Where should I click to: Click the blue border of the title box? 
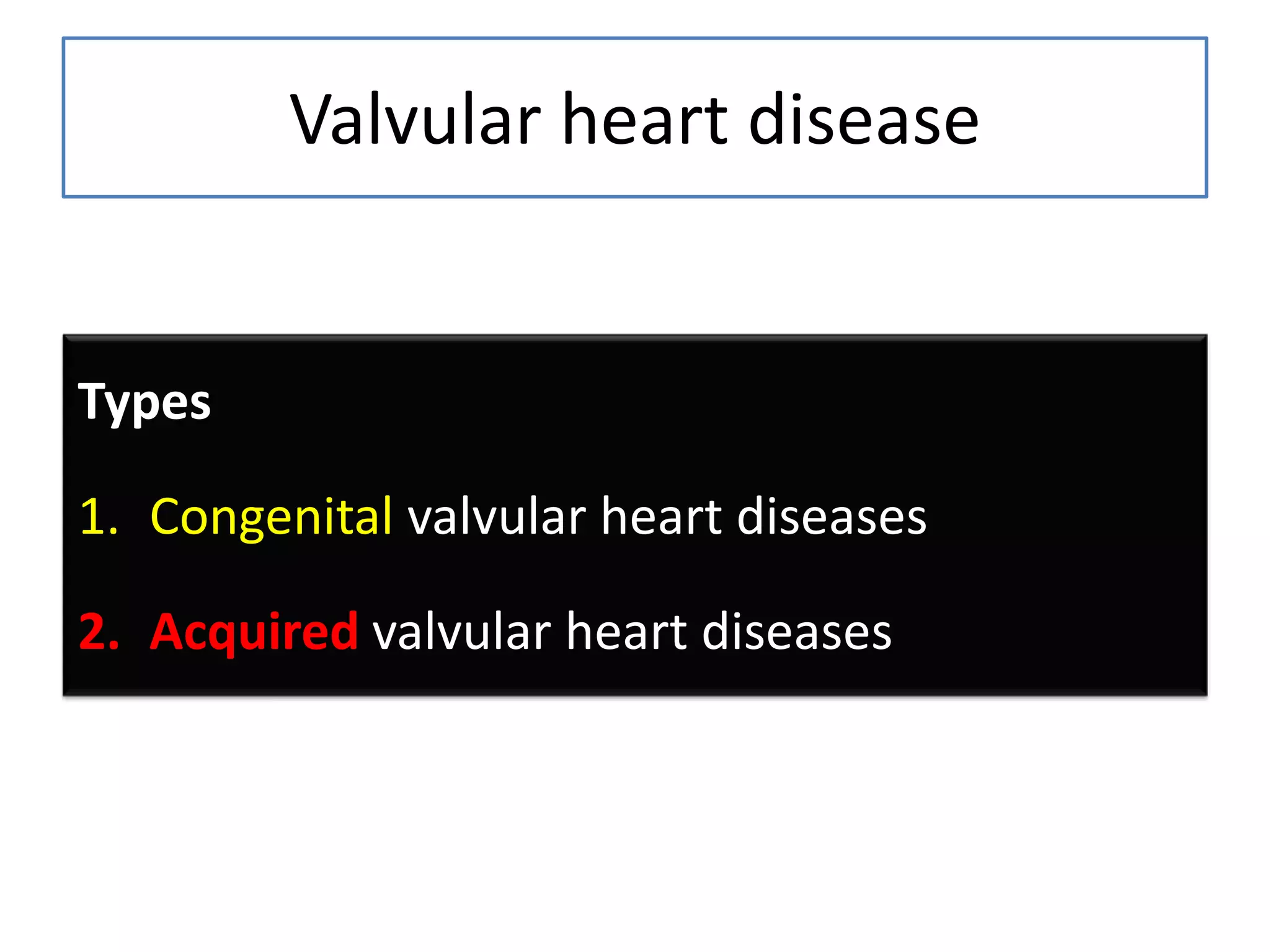(634, 38)
